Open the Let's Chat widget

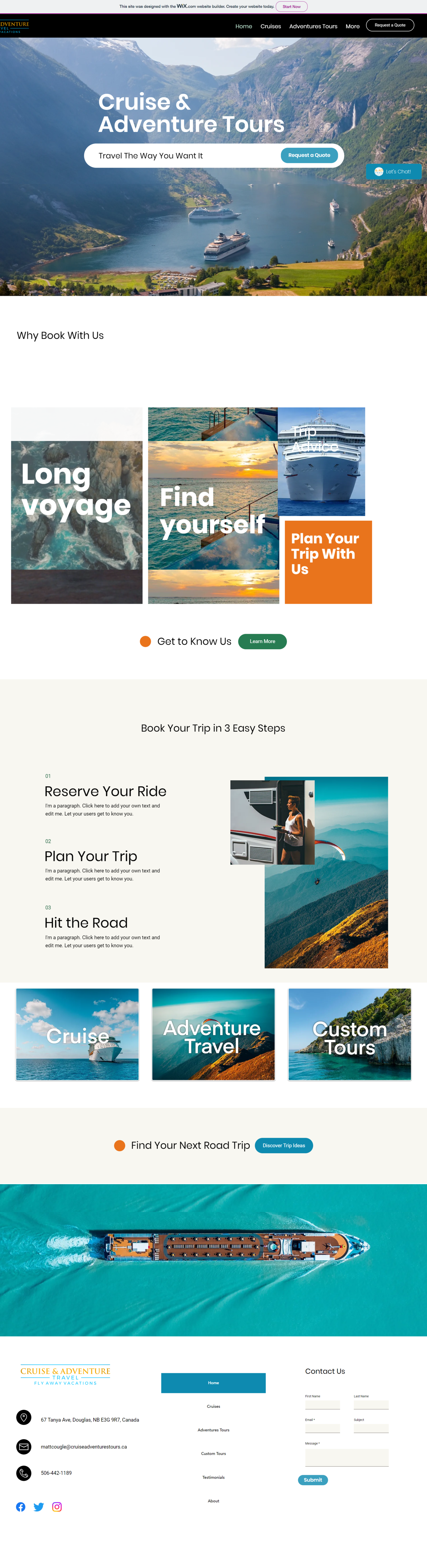tap(393, 172)
